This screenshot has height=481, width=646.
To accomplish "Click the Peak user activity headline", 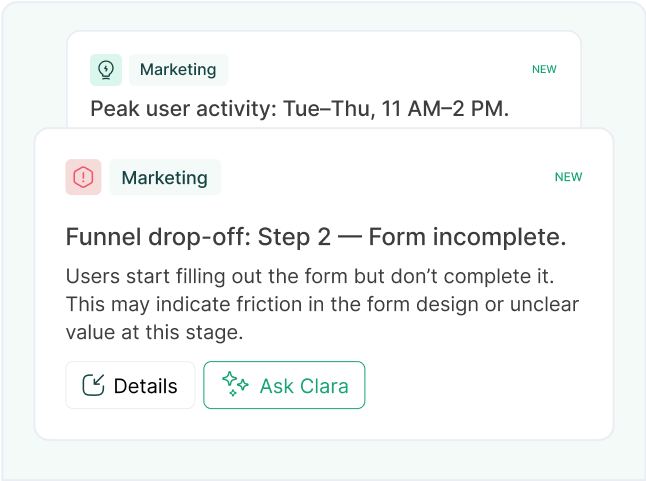I will coord(300,109).
